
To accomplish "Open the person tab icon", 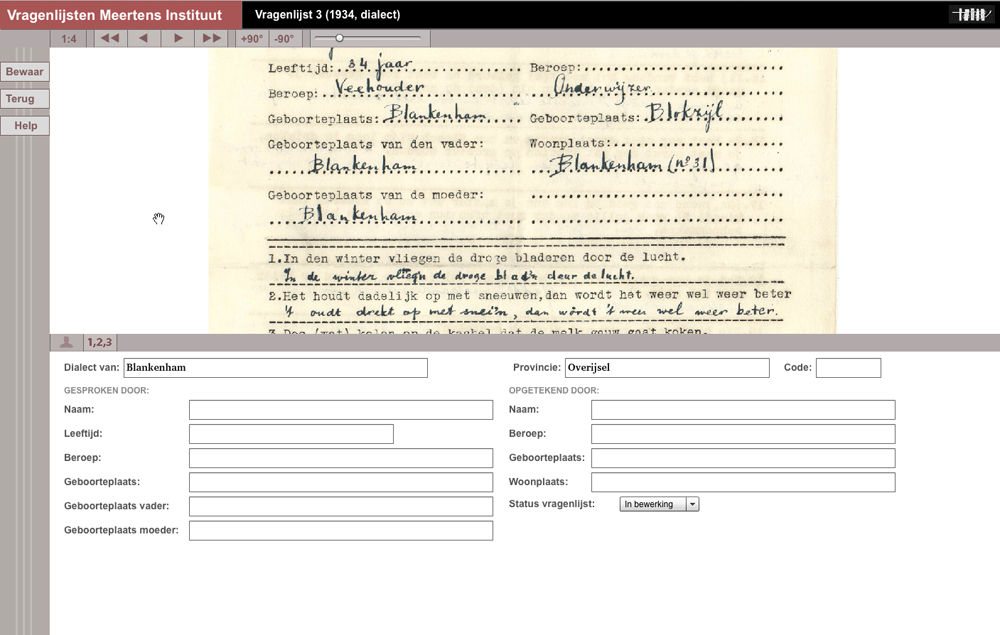I will click(66, 342).
